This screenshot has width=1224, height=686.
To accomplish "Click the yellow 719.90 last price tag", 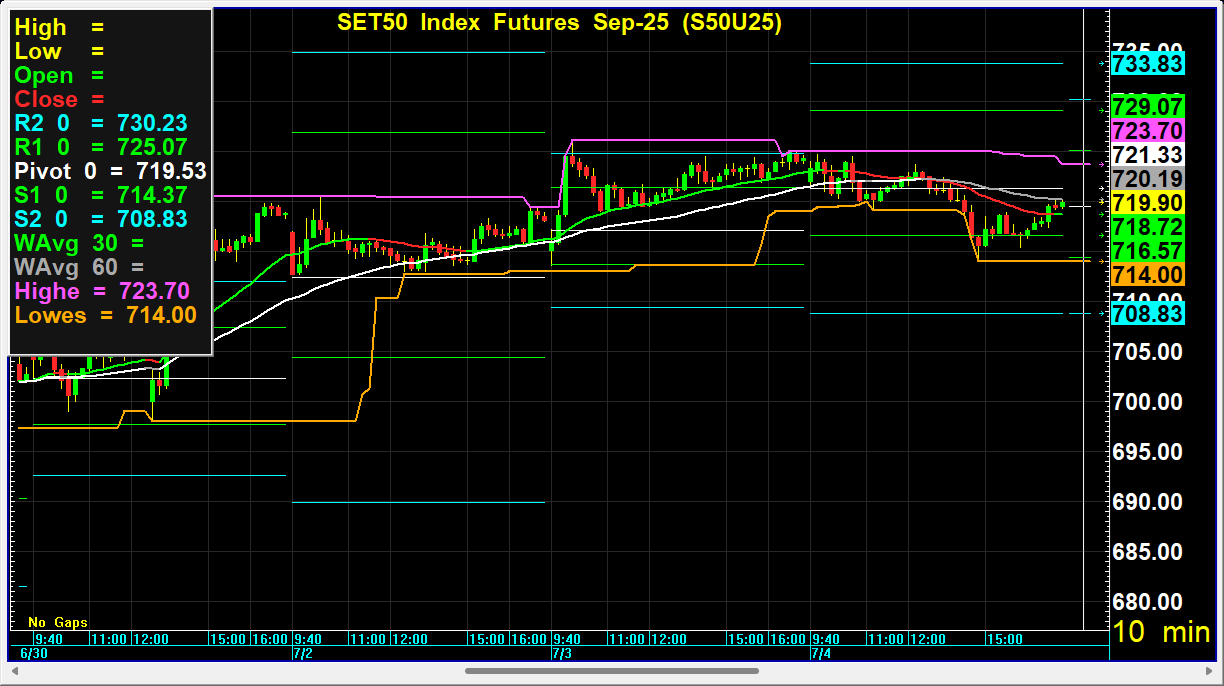I will [x=1148, y=203].
